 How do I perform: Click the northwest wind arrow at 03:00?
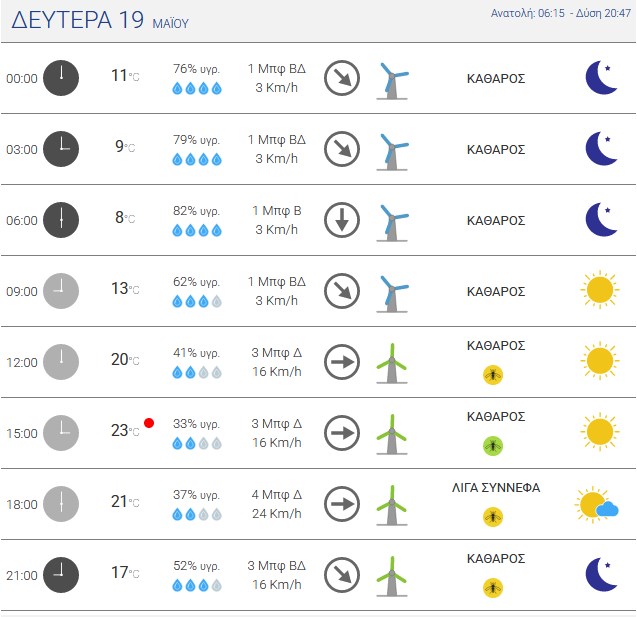point(342,149)
